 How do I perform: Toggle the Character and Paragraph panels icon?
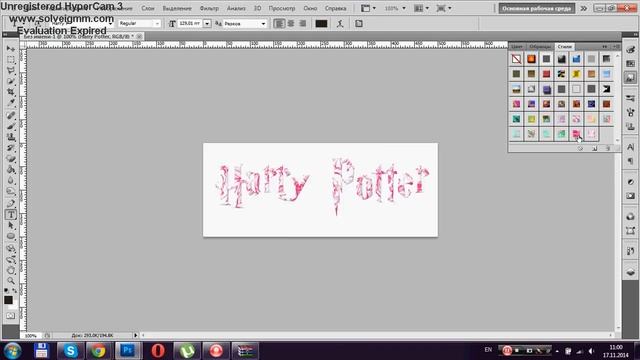(x=358, y=24)
